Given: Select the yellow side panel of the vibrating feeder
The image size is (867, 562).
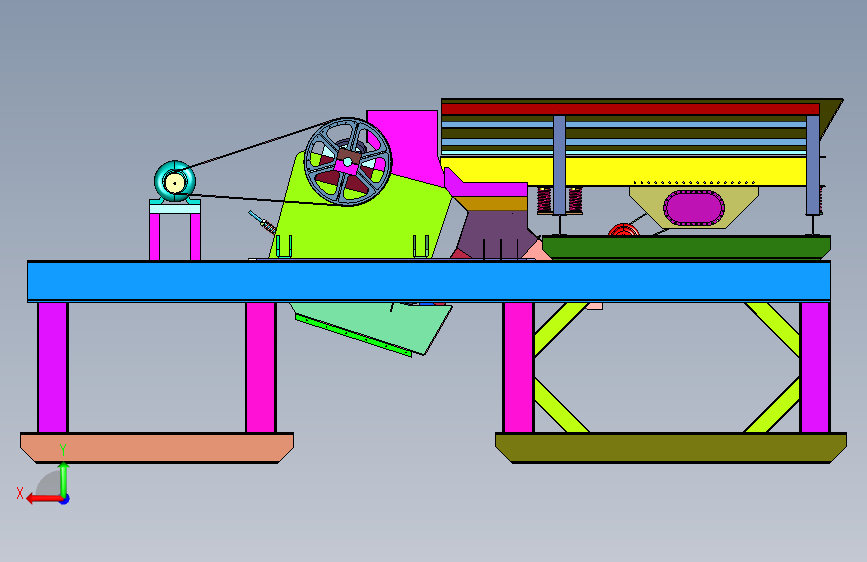Looking at the screenshot, I should coord(625,171).
